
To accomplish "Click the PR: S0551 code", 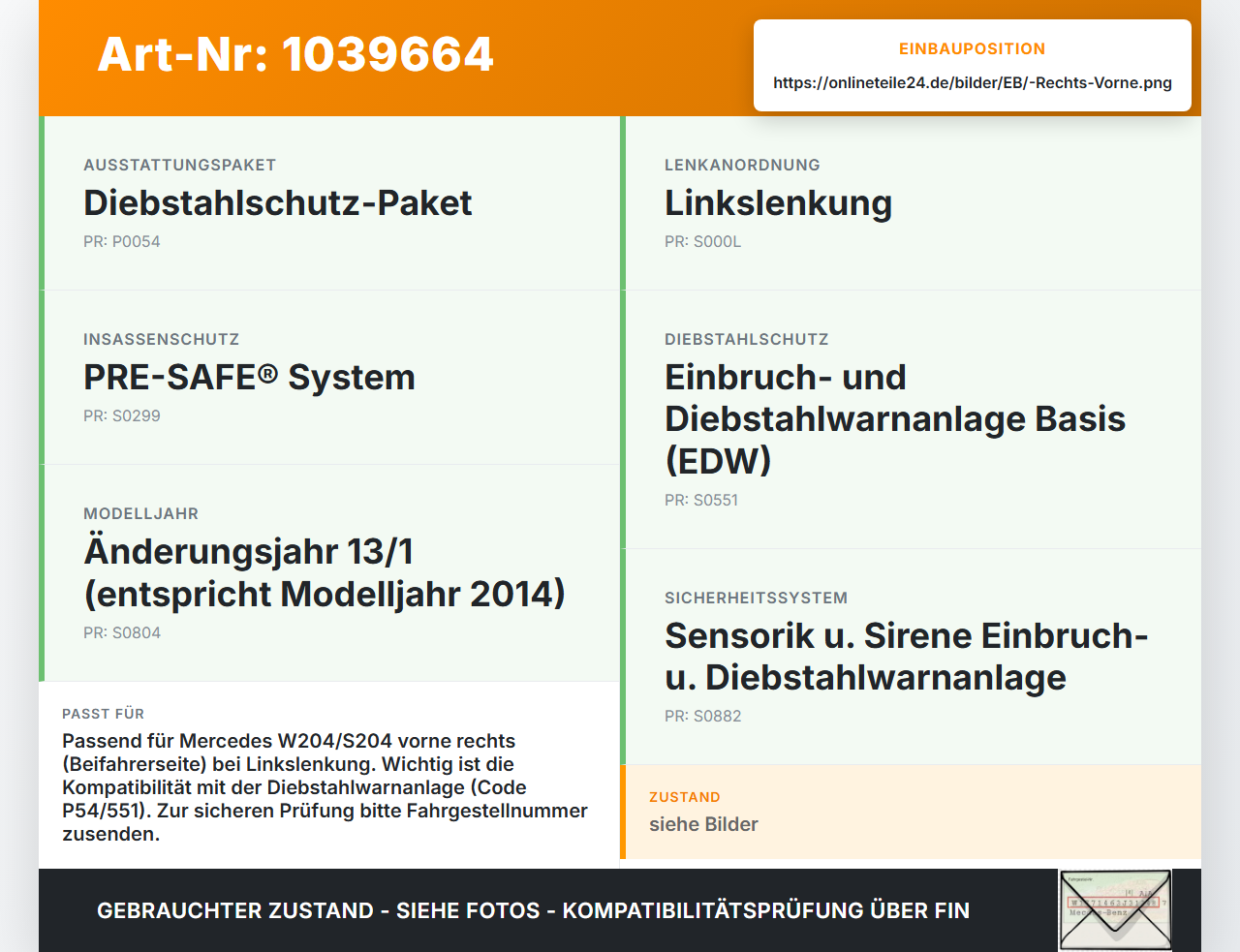I will click(x=701, y=501).
